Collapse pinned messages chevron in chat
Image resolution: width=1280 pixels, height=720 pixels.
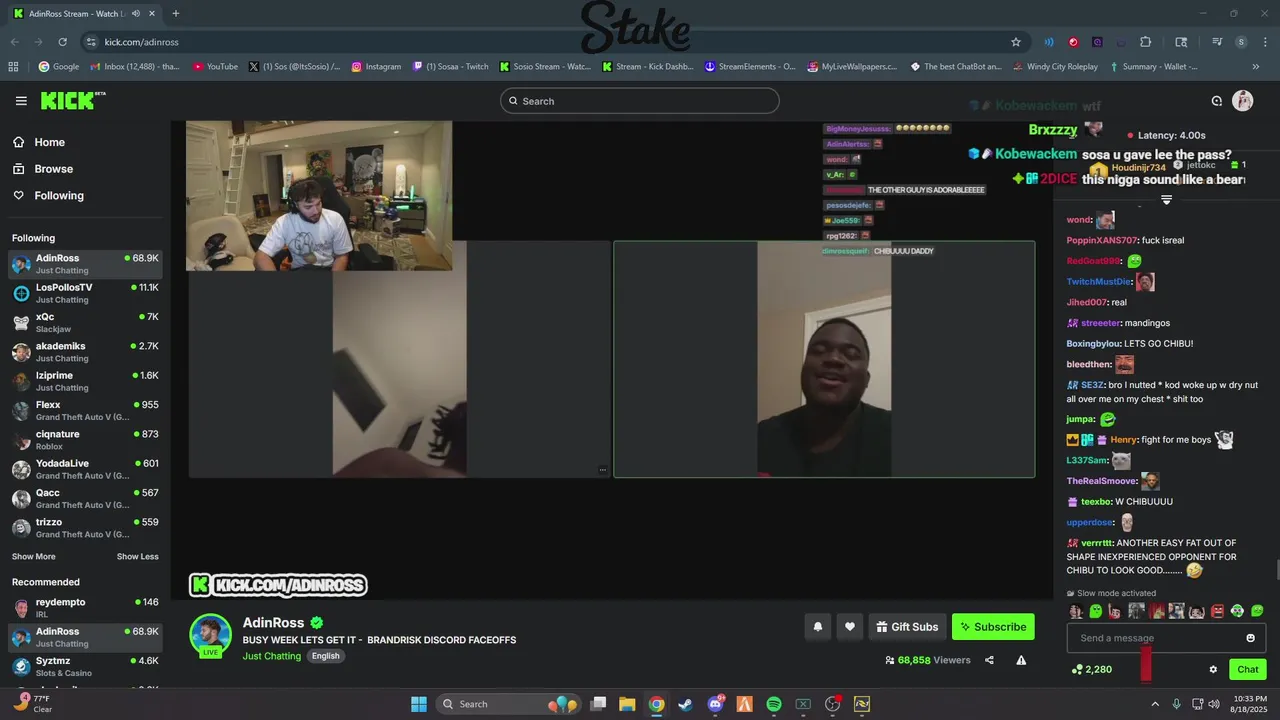[1166, 200]
